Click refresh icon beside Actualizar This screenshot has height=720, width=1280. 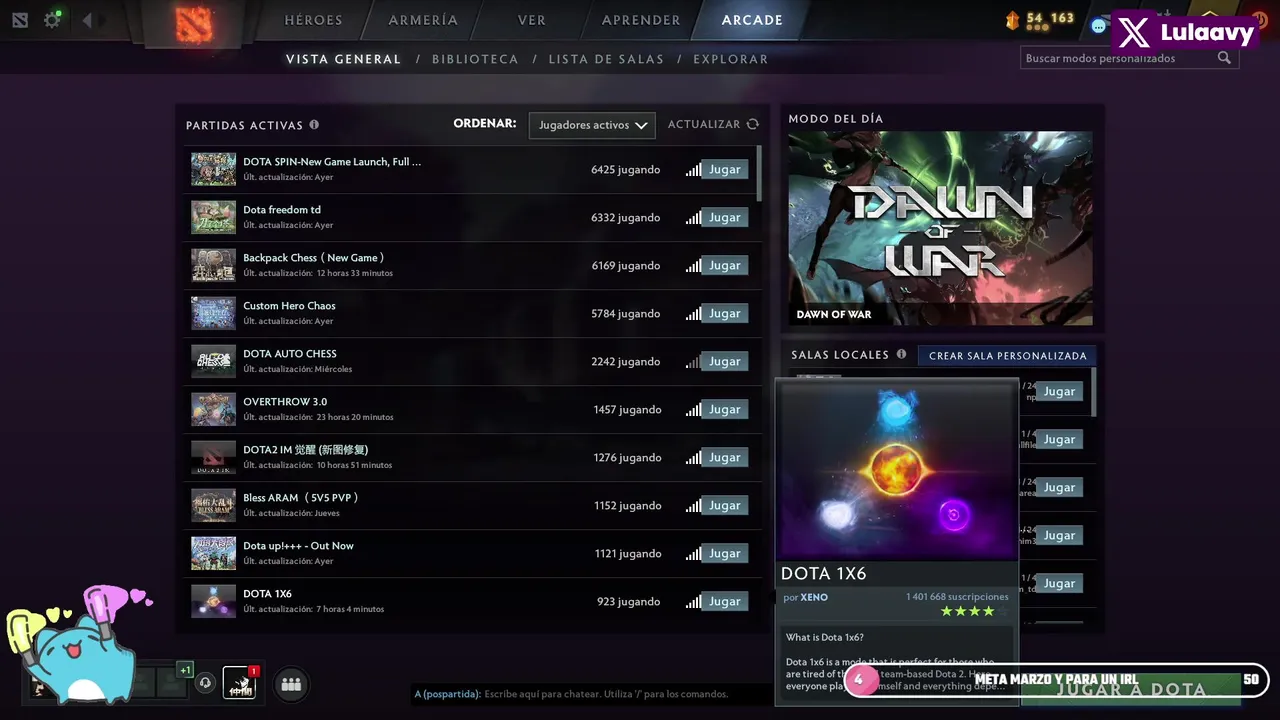tap(753, 124)
